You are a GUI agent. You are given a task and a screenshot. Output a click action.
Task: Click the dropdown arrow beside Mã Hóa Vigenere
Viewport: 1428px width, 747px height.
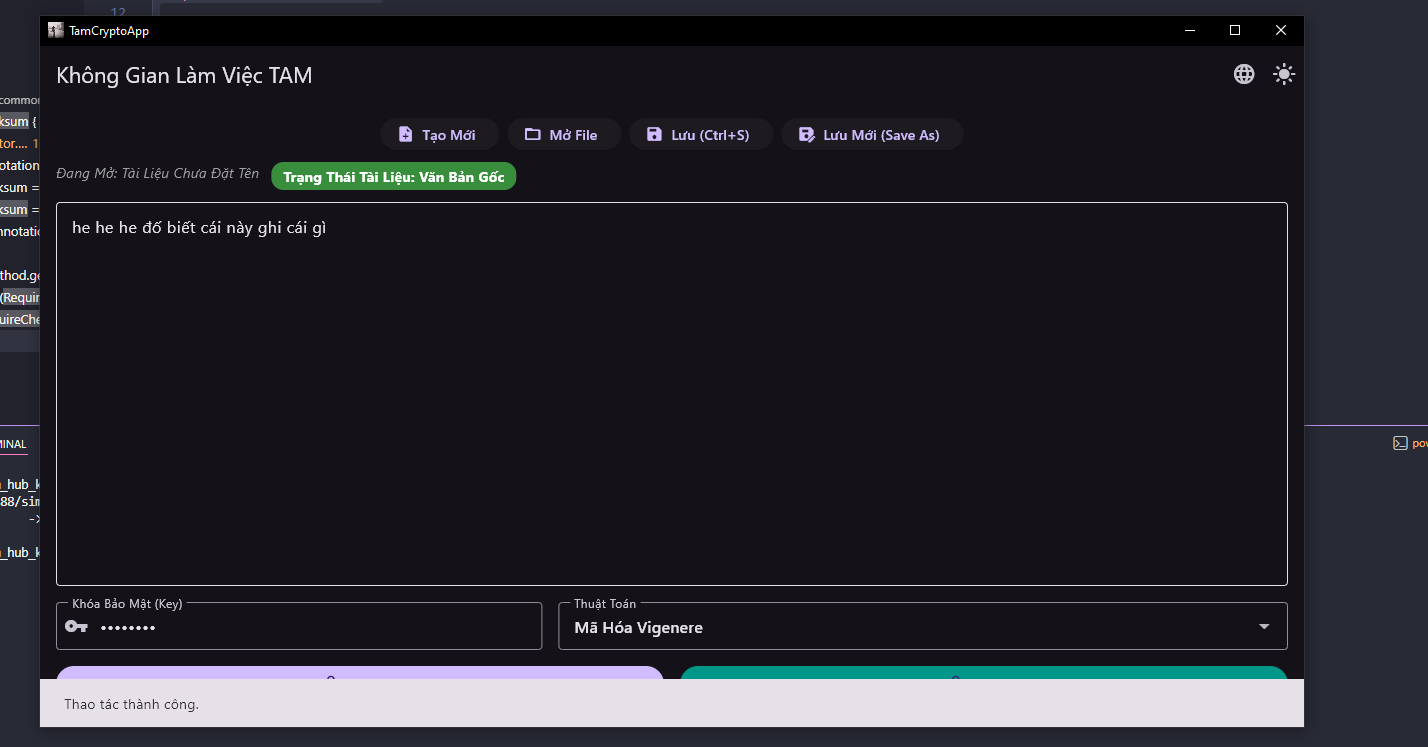[1264, 627]
